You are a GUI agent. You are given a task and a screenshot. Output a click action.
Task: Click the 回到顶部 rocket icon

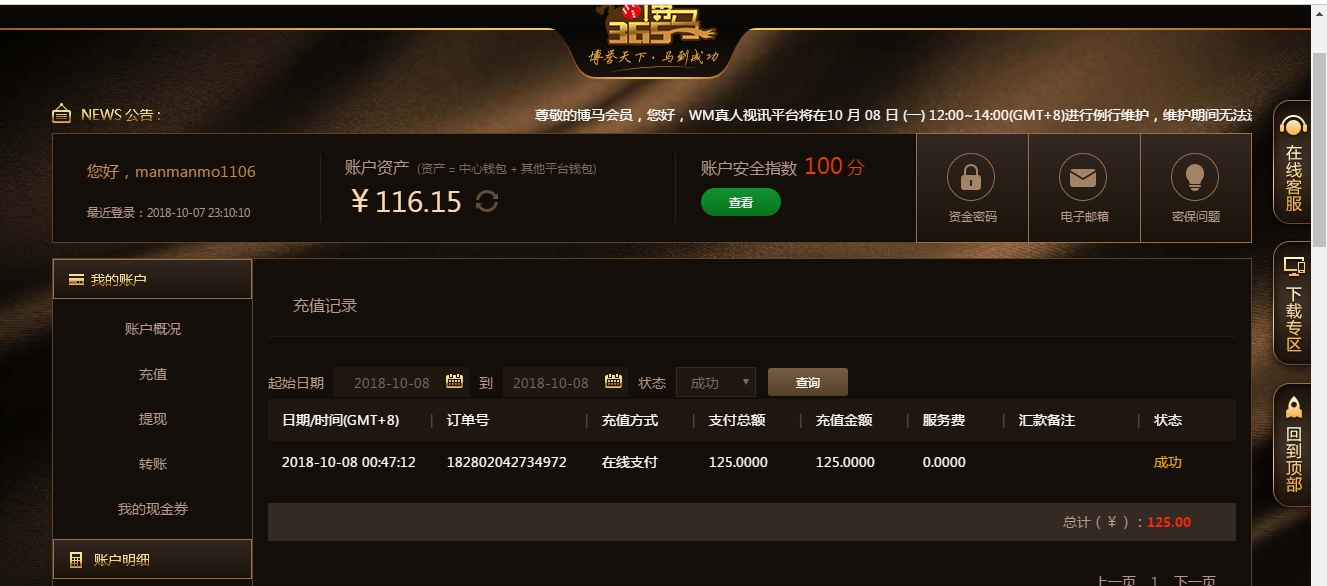click(1294, 407)
